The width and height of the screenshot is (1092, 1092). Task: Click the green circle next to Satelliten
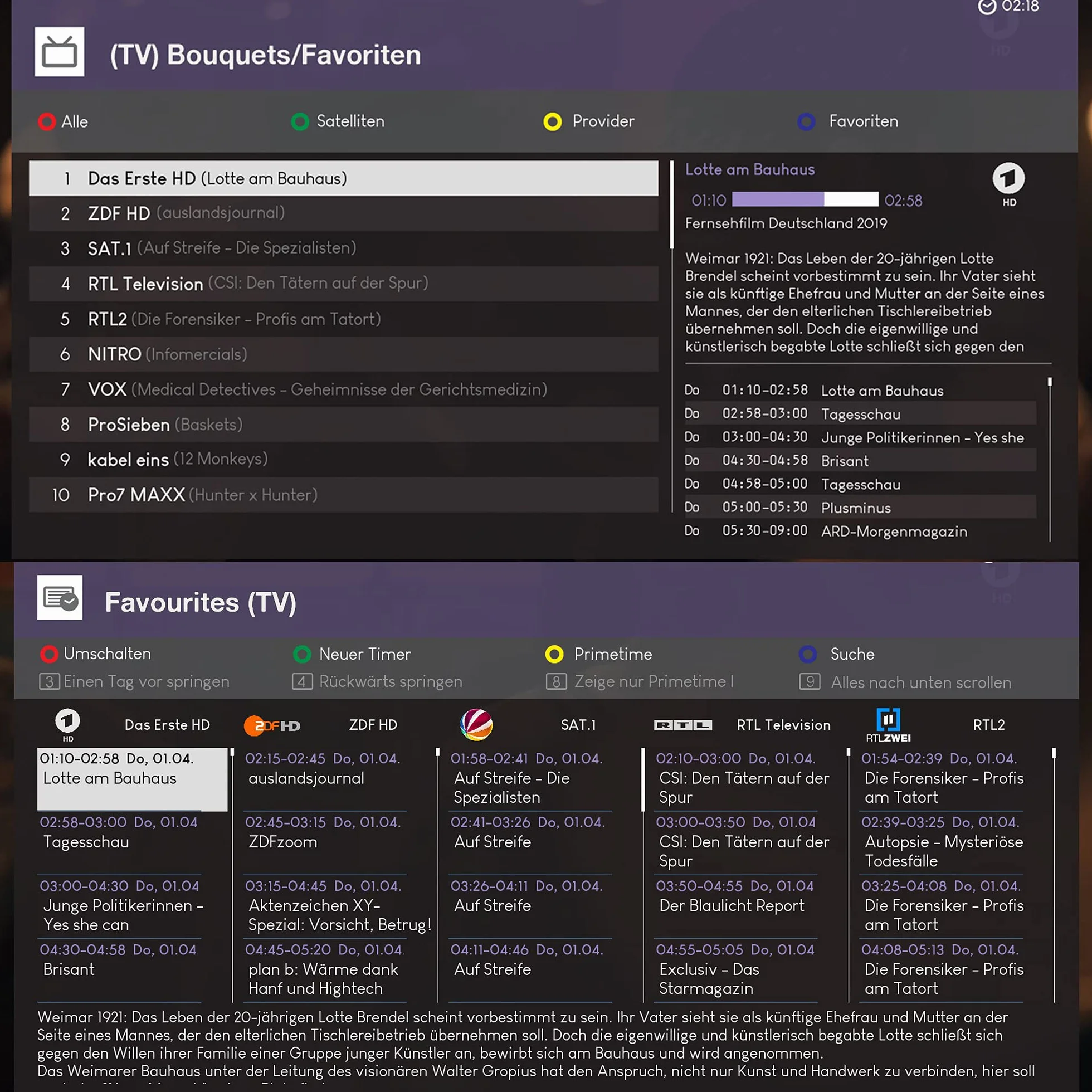(x=300, y=121)
